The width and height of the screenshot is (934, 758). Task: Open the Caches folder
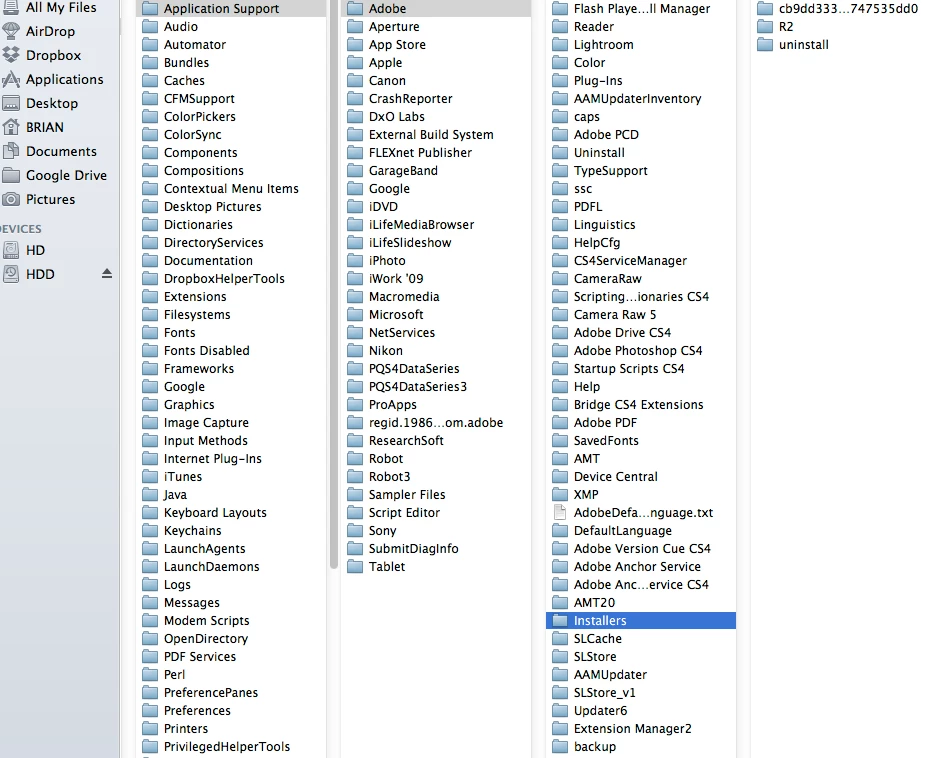[231, 80]
